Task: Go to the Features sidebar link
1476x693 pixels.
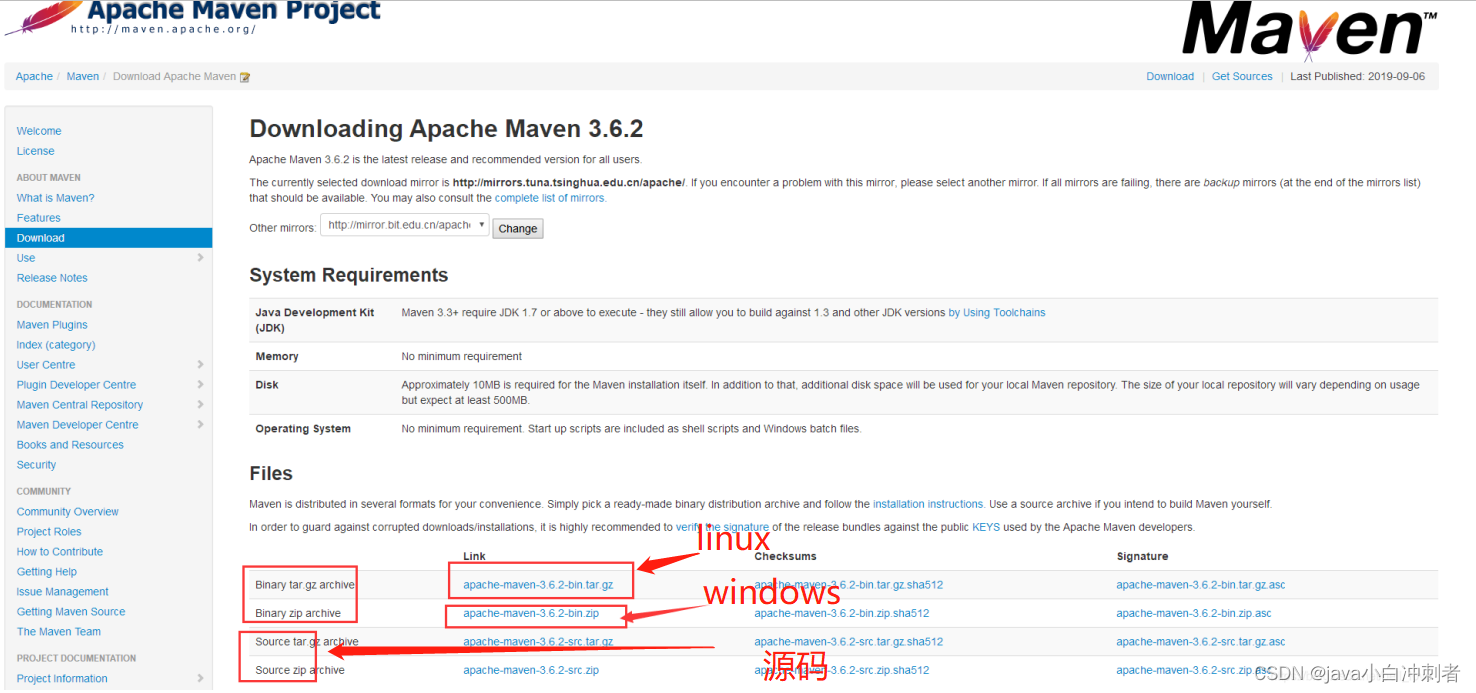Action: tap(39, 218)
